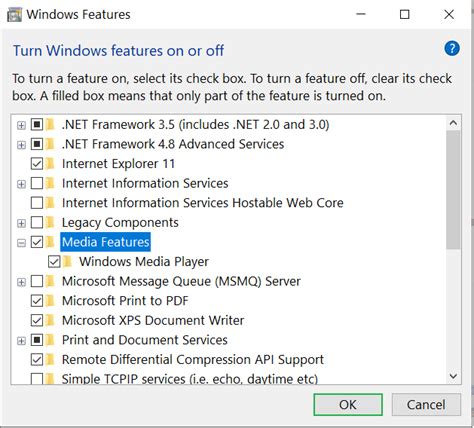474x428 pixels.
Task: Uncheck Internet Explorer 11
Action: click(x=37, y=164)
